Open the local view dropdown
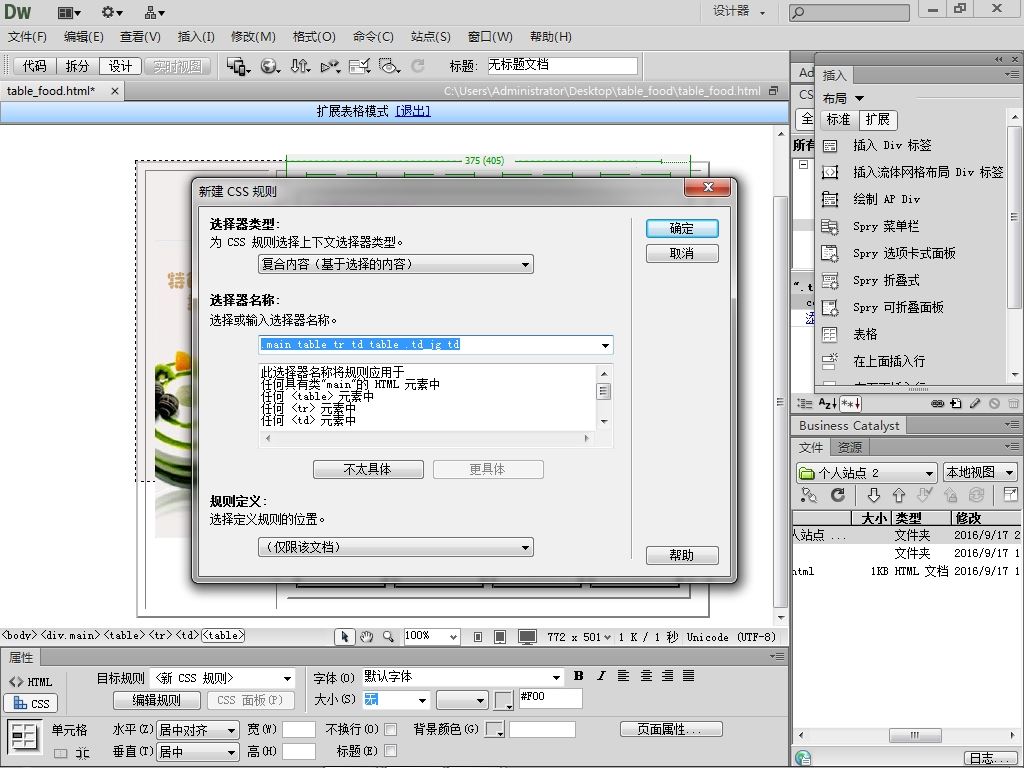Screen dimensions: 1024x768 [981, 472]
